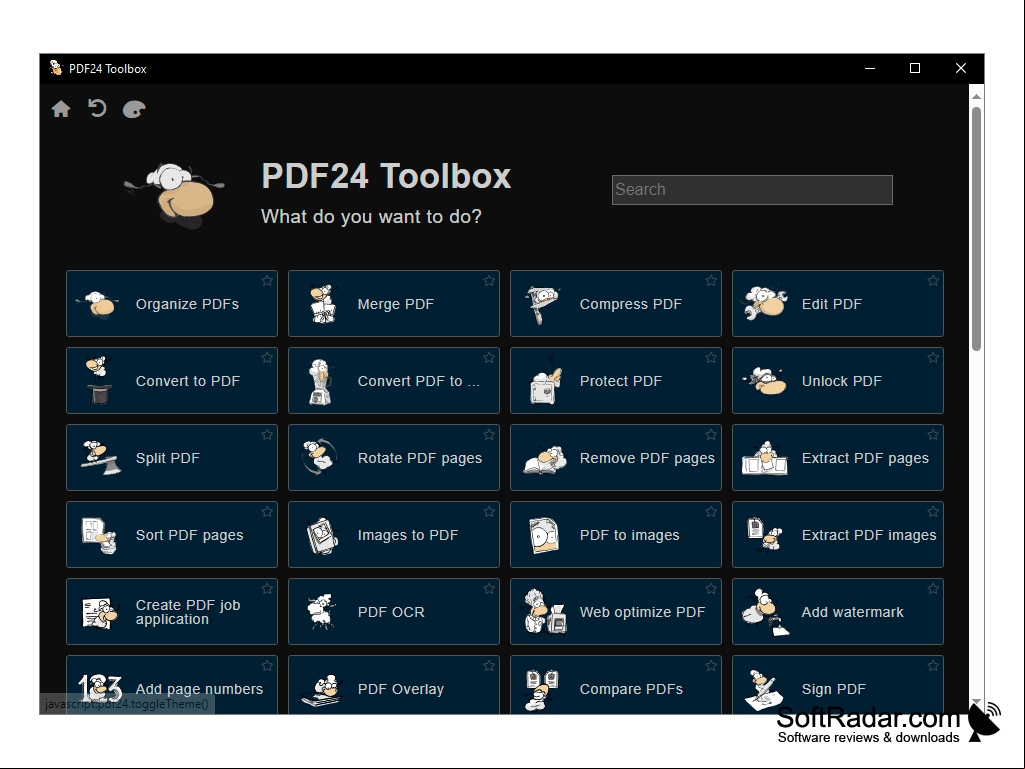Open the Split PDF axe icon
1025x769 pixels.
click(100, 457)
